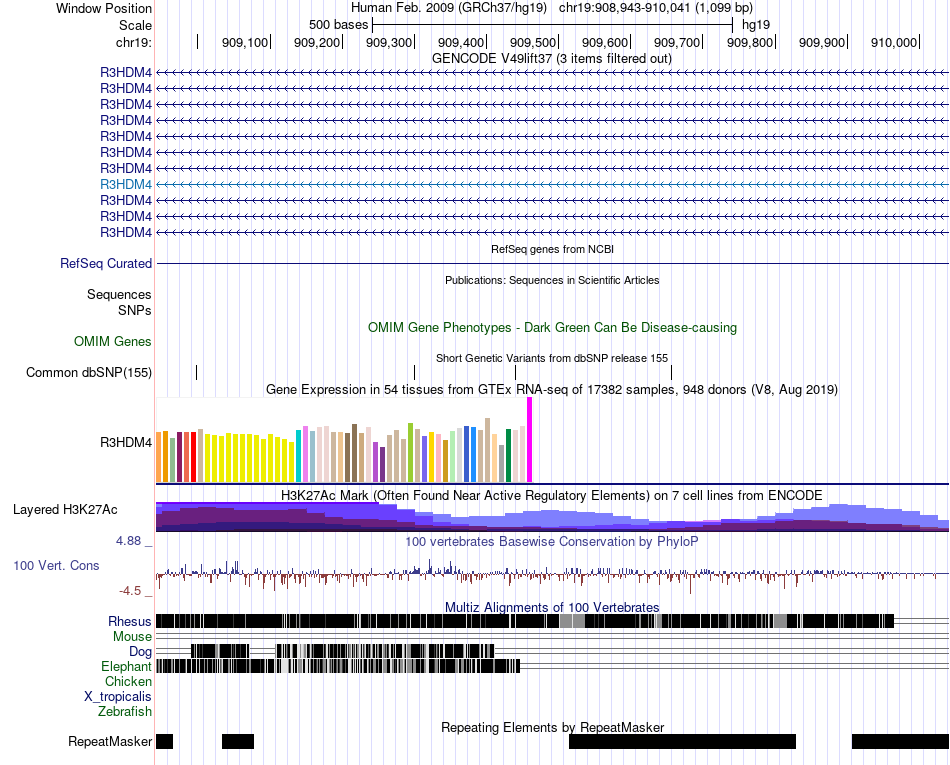Click the RepeatMasker block under 909,100
Screen dimensions: 950x765
click(x=238, y=741)
